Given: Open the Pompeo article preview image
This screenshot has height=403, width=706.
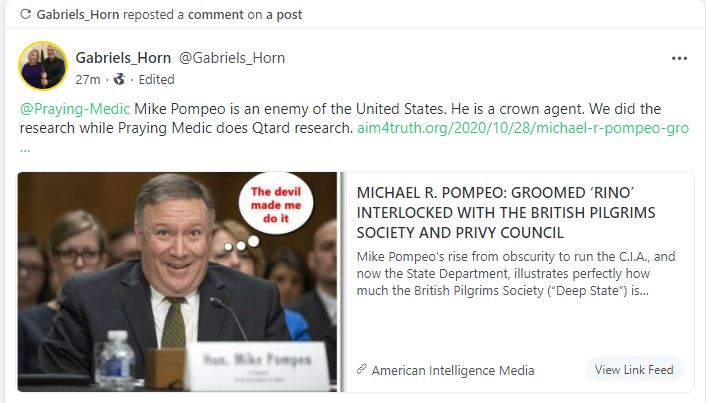Looking at the screenshot, I should coord(177,281).
